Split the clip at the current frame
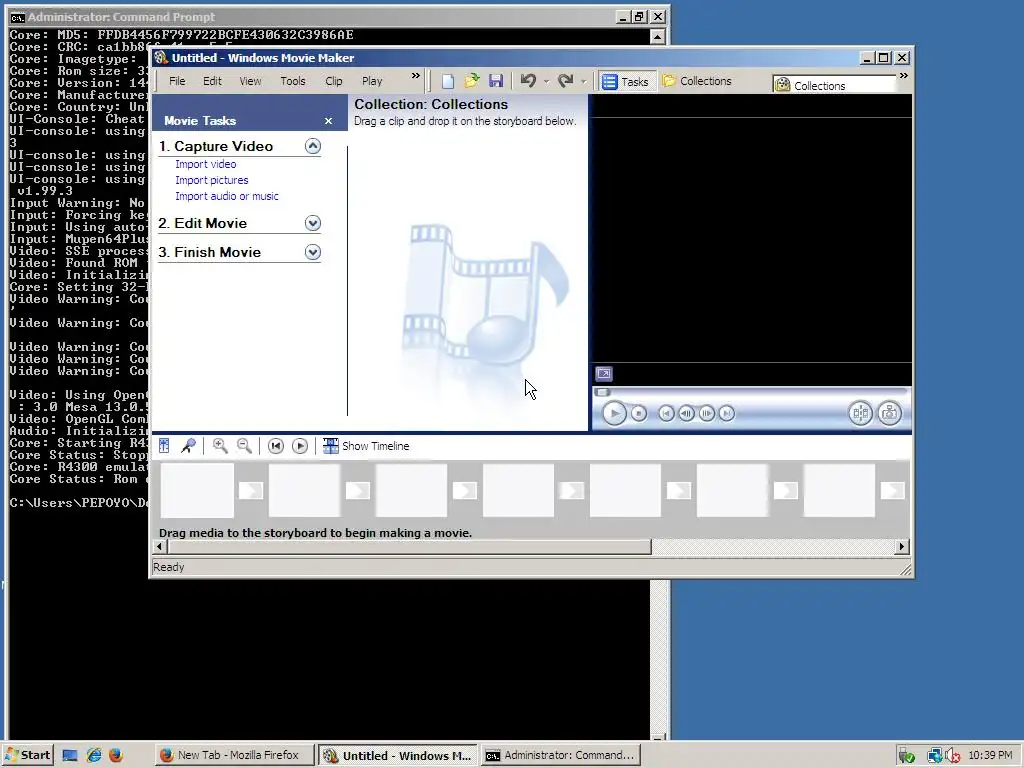This screenshot has height=768, width=1024. pos(861,413)
